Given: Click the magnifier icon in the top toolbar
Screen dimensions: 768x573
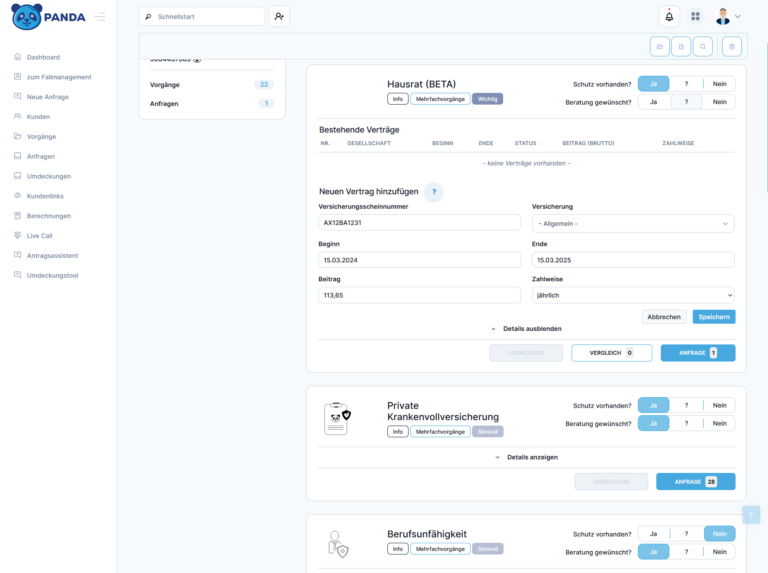Looking at the screenshot, I should tap(704, 46).
